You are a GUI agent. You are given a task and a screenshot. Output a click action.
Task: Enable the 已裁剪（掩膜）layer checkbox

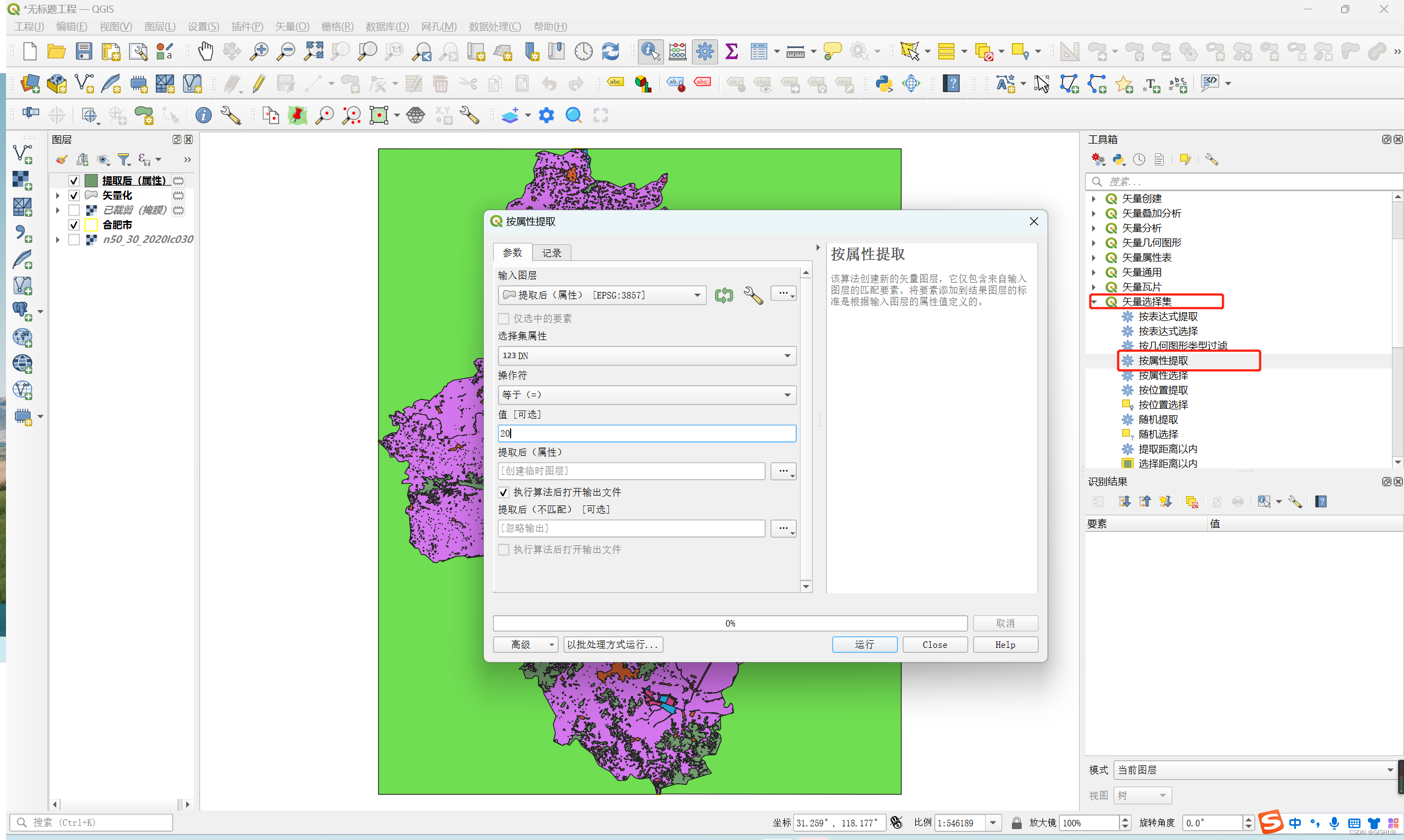74,210
